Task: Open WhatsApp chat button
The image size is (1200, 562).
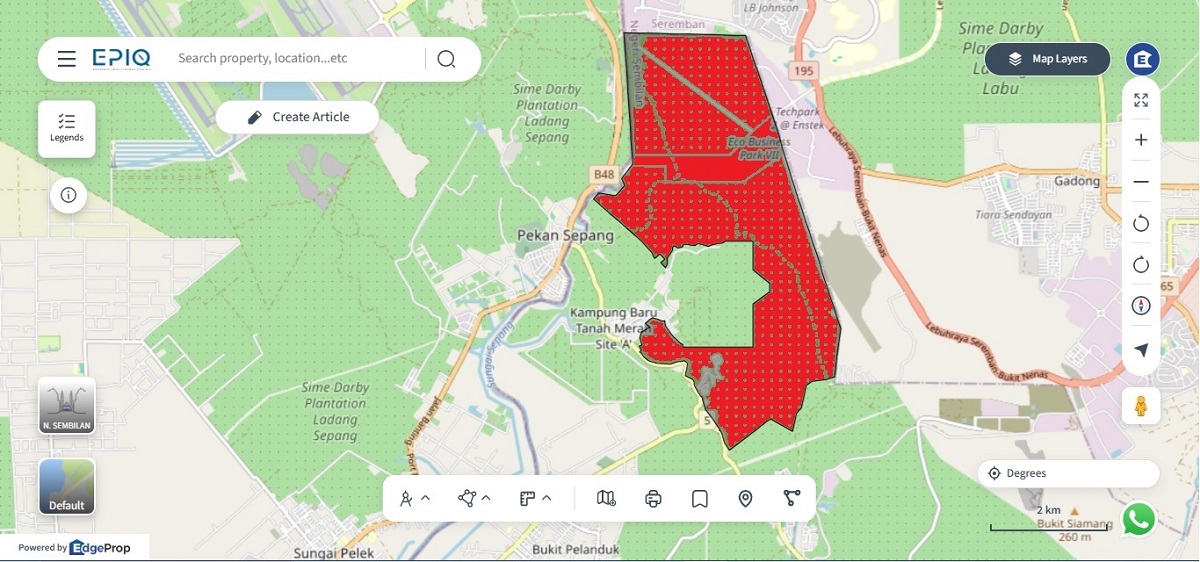Action: tap(1139, 519)
